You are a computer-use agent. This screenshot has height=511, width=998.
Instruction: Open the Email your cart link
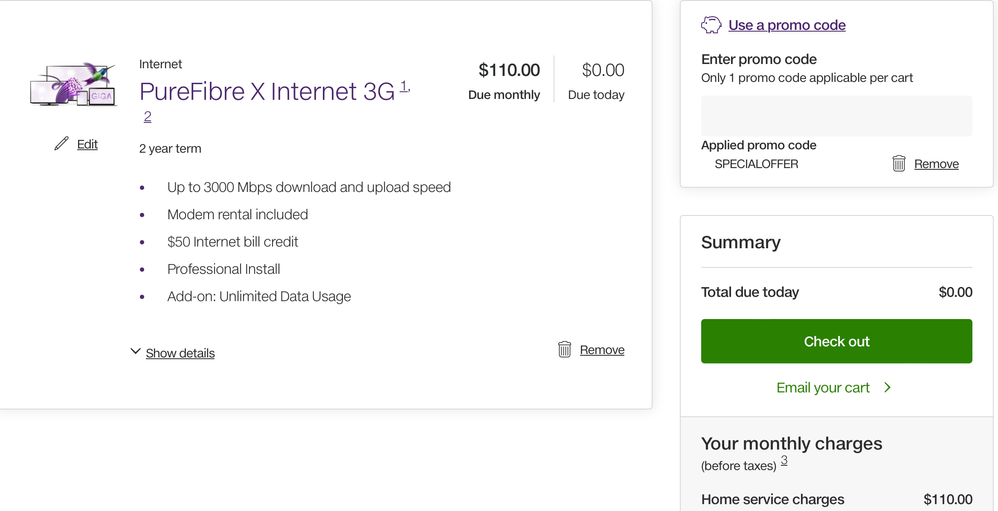click(x=822, y=387)
